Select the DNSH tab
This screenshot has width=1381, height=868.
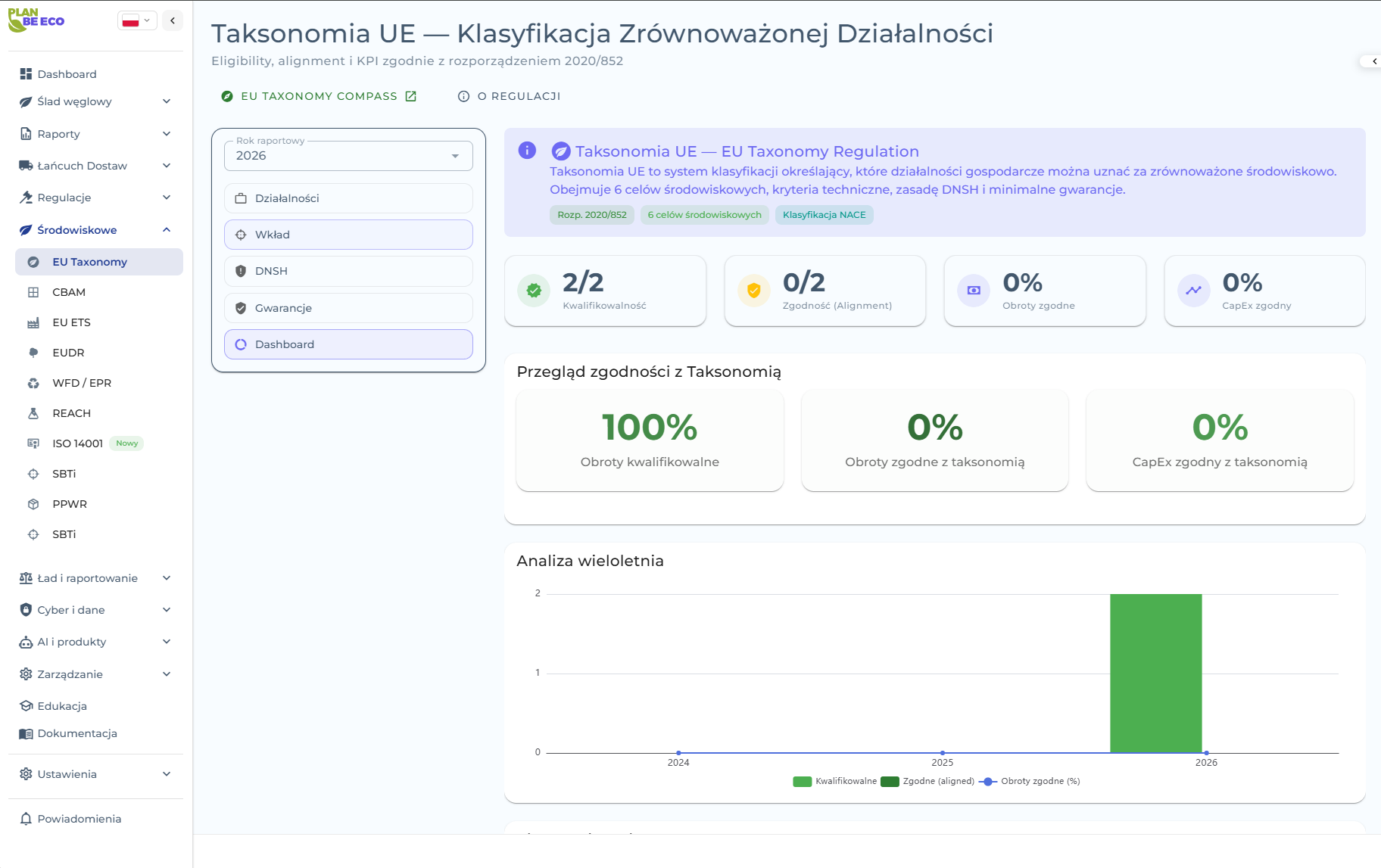[x=348, y=271]
